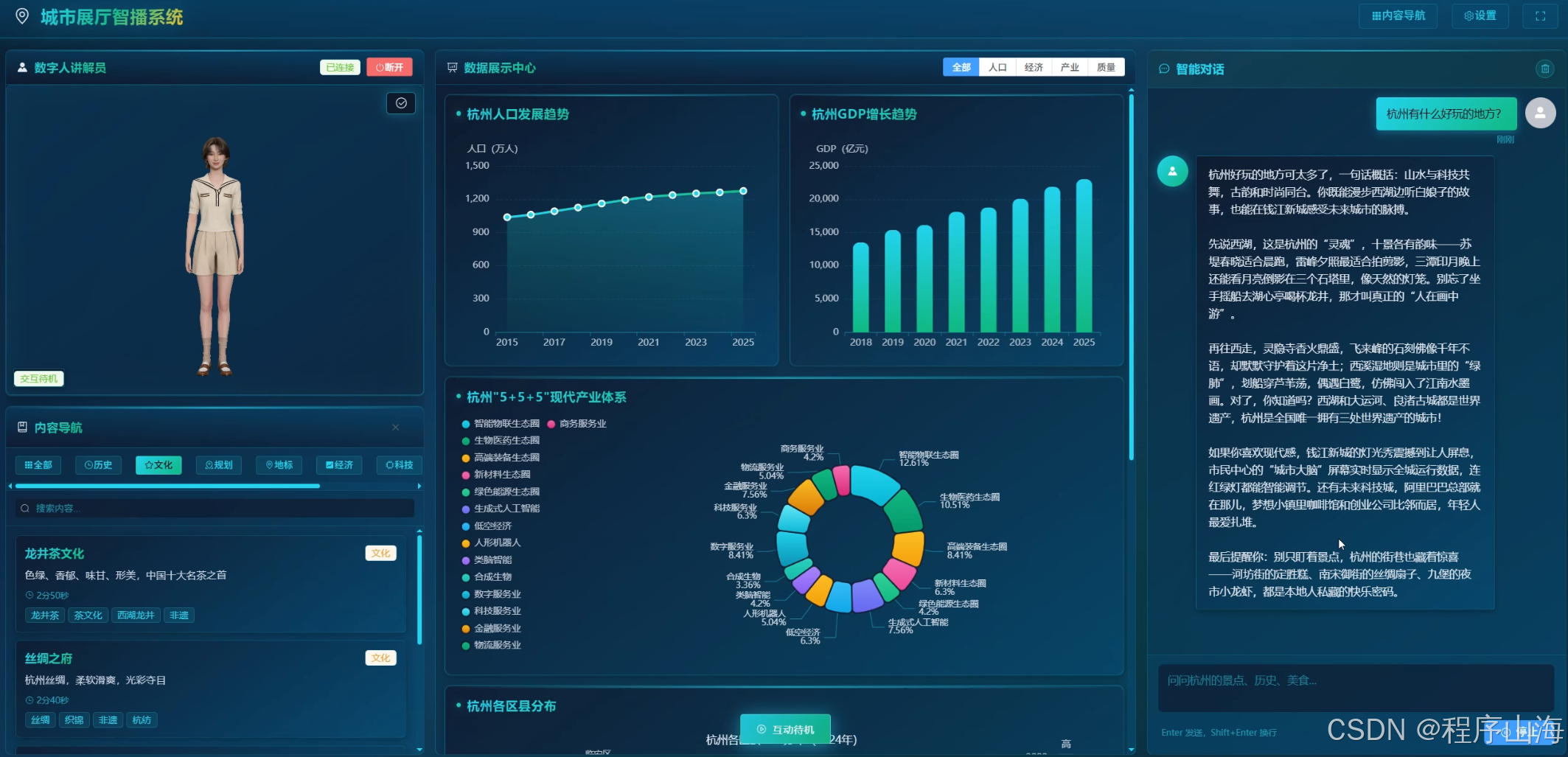Switch data center filter to 产业
Image resolution: width=1568 pixels, height=757 pixels.
click(x=1070, y=67)
